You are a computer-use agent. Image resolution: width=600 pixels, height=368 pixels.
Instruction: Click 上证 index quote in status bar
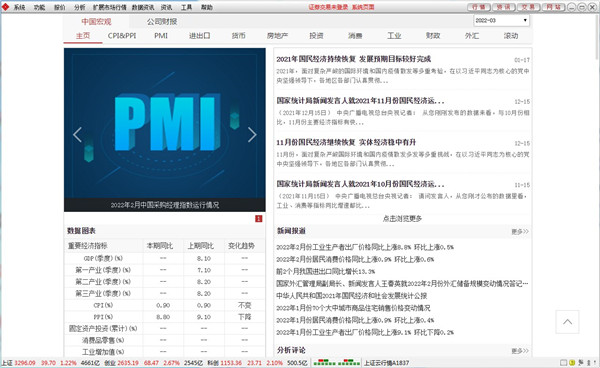51,362
